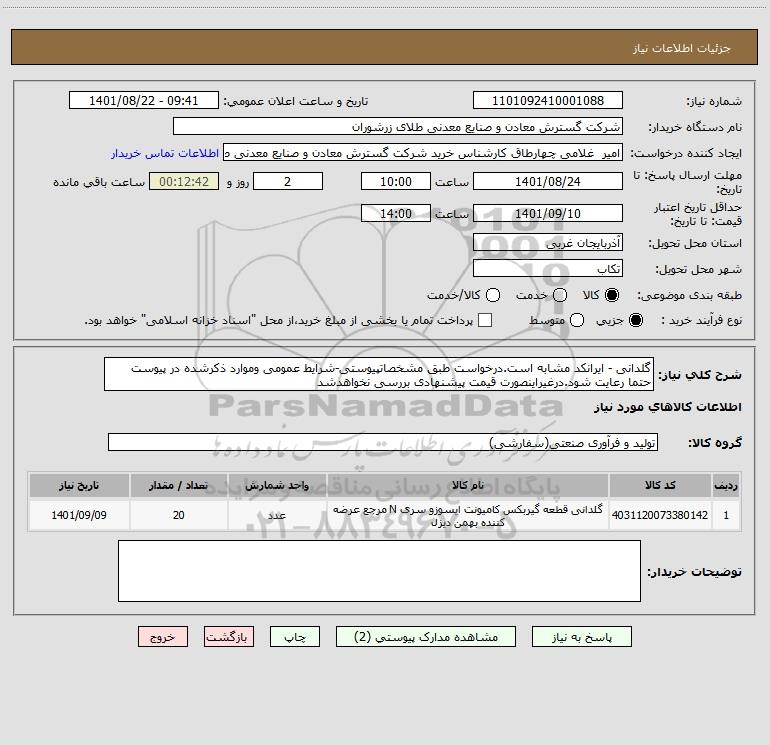Click the delivery province field آذربایجان غربی
This screenshot has height=745, width=770.
[x=548, y=242]
